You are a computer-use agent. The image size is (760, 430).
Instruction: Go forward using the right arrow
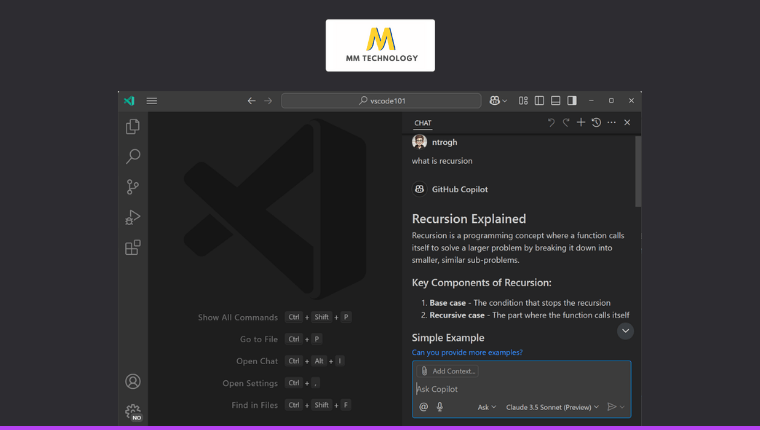tap(268, 101)
